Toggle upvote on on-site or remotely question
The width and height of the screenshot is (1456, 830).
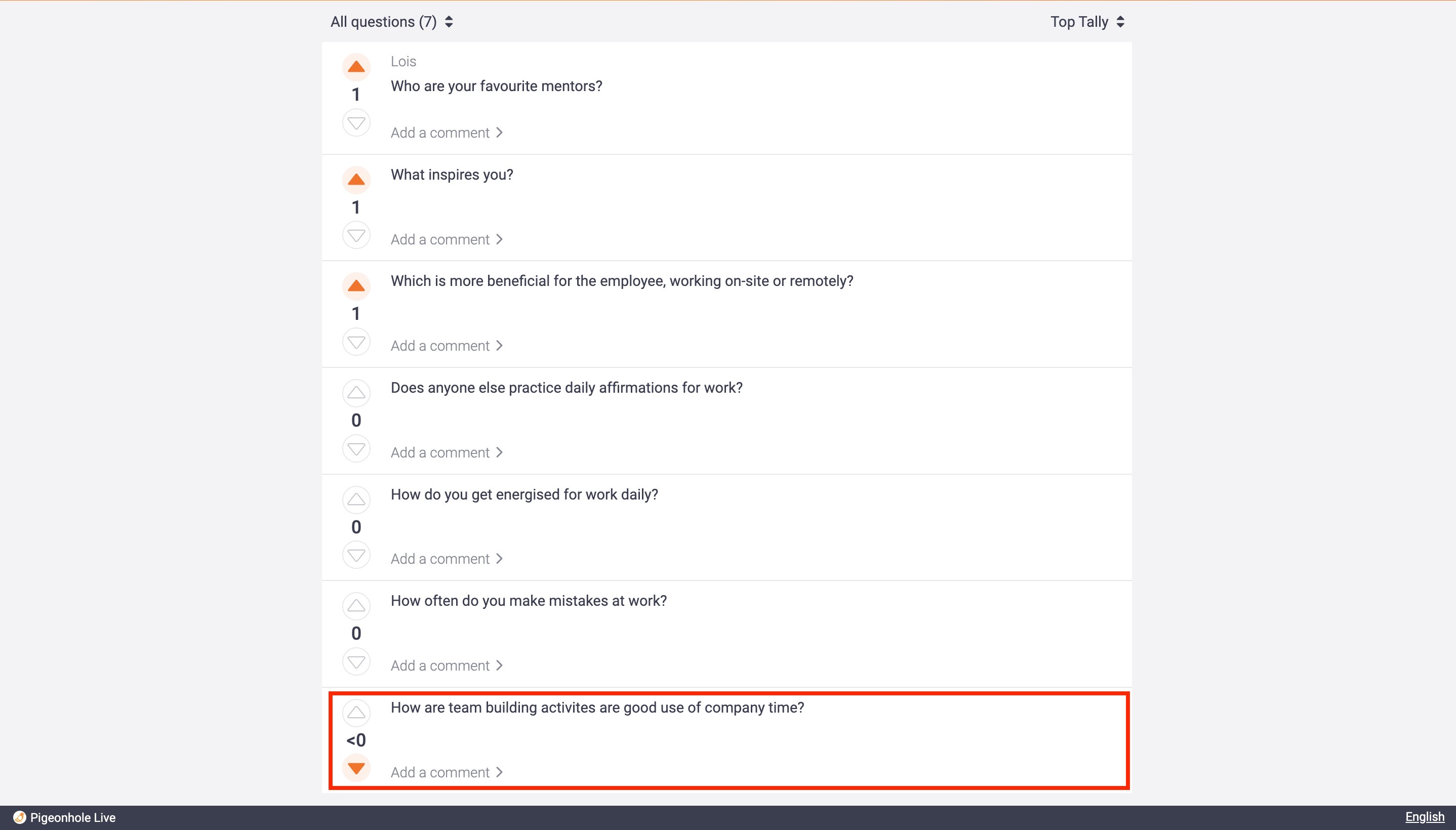point(356,285)
